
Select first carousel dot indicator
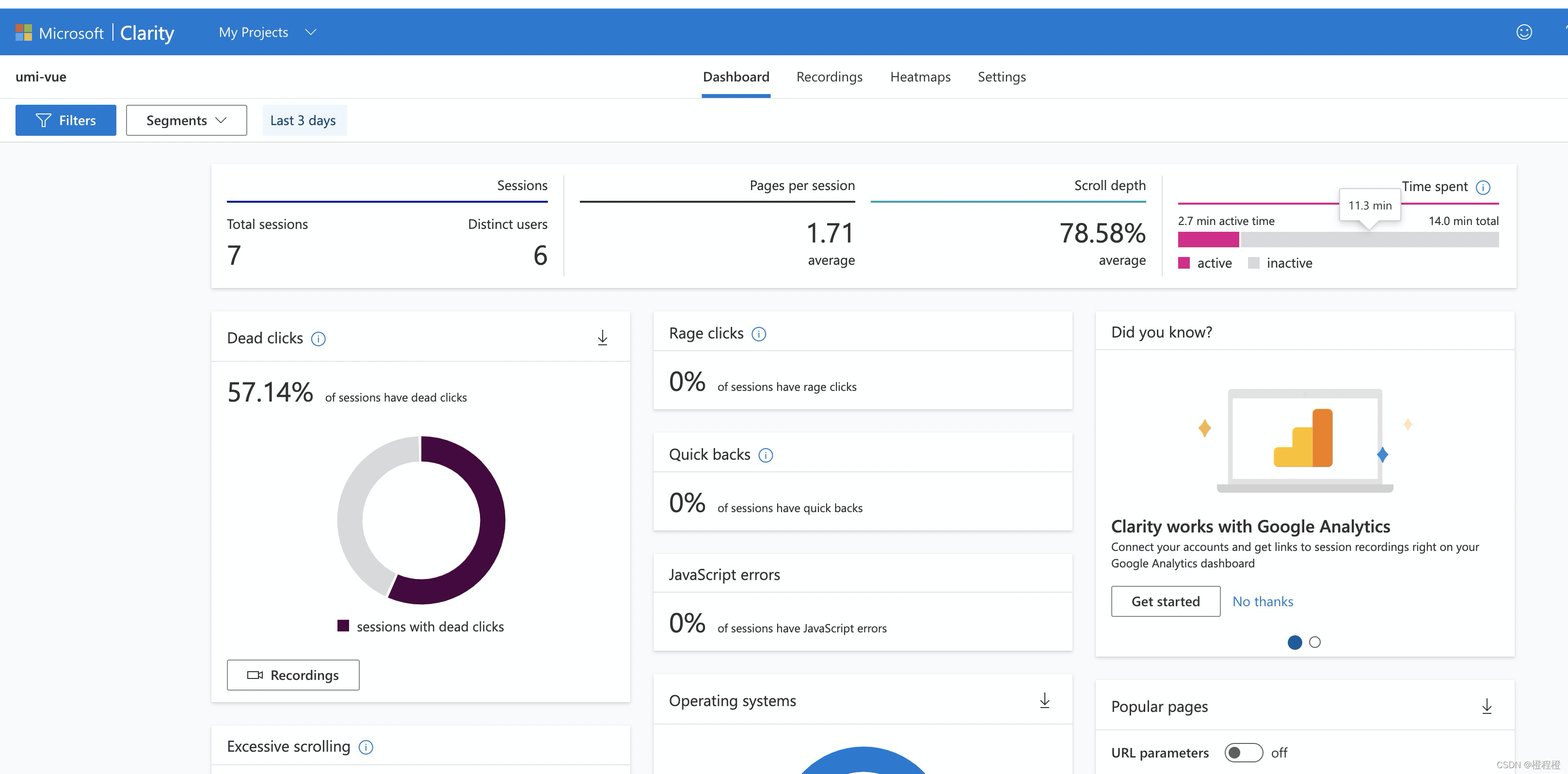[1295, 642]
